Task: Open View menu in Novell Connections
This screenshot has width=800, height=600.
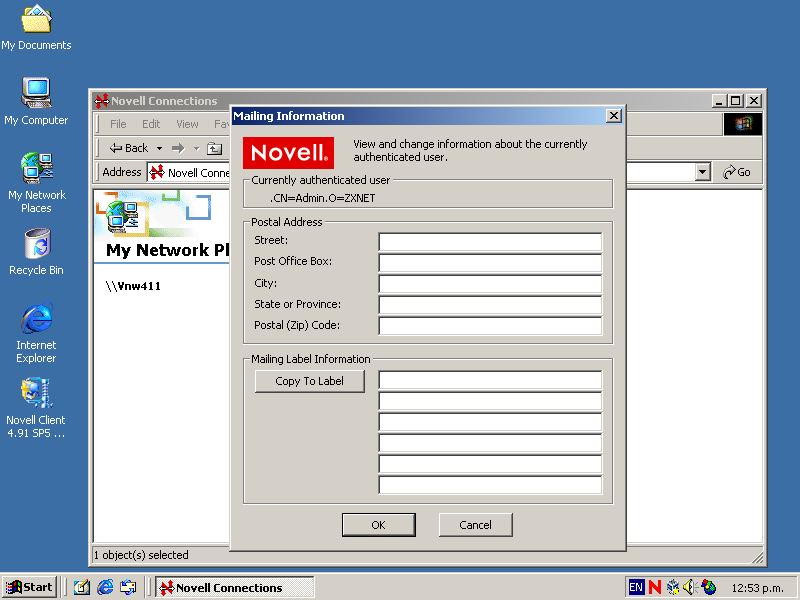Action: (x=187, y=124)
